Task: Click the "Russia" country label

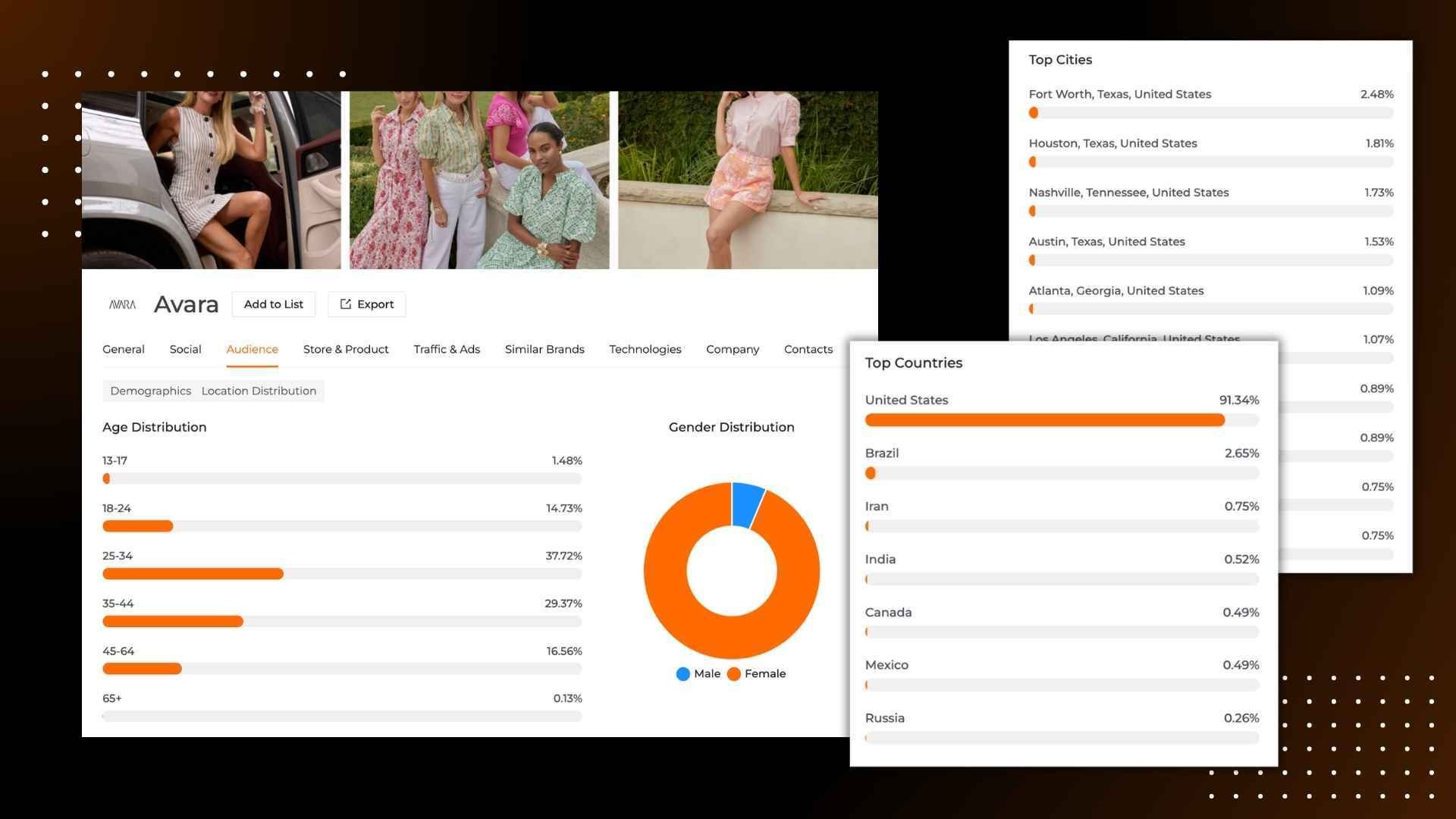Action: point(885,718)
